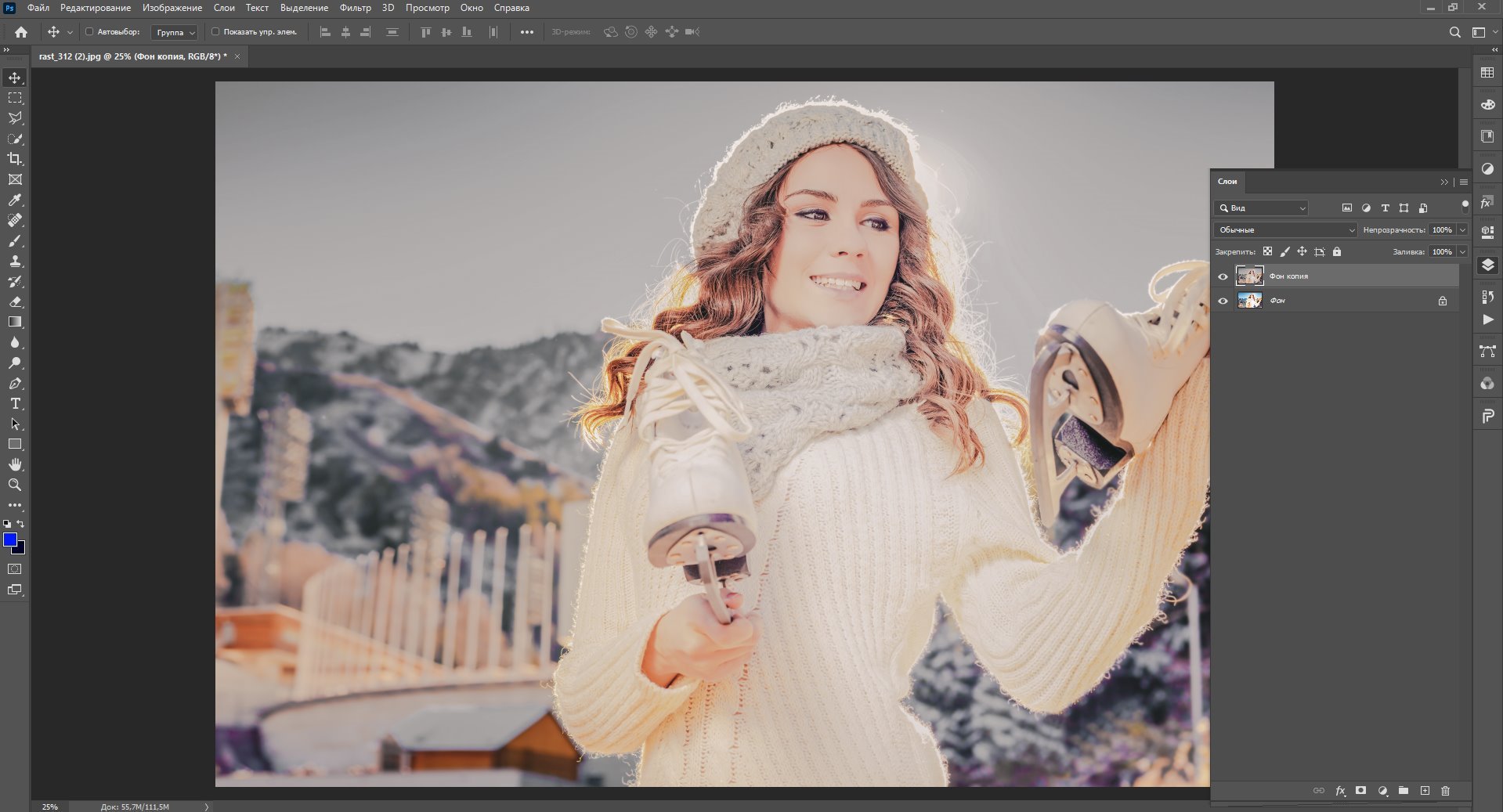Enable the Автовыбор checkbox
The image size is (1503, 812).
pos(89,32)
